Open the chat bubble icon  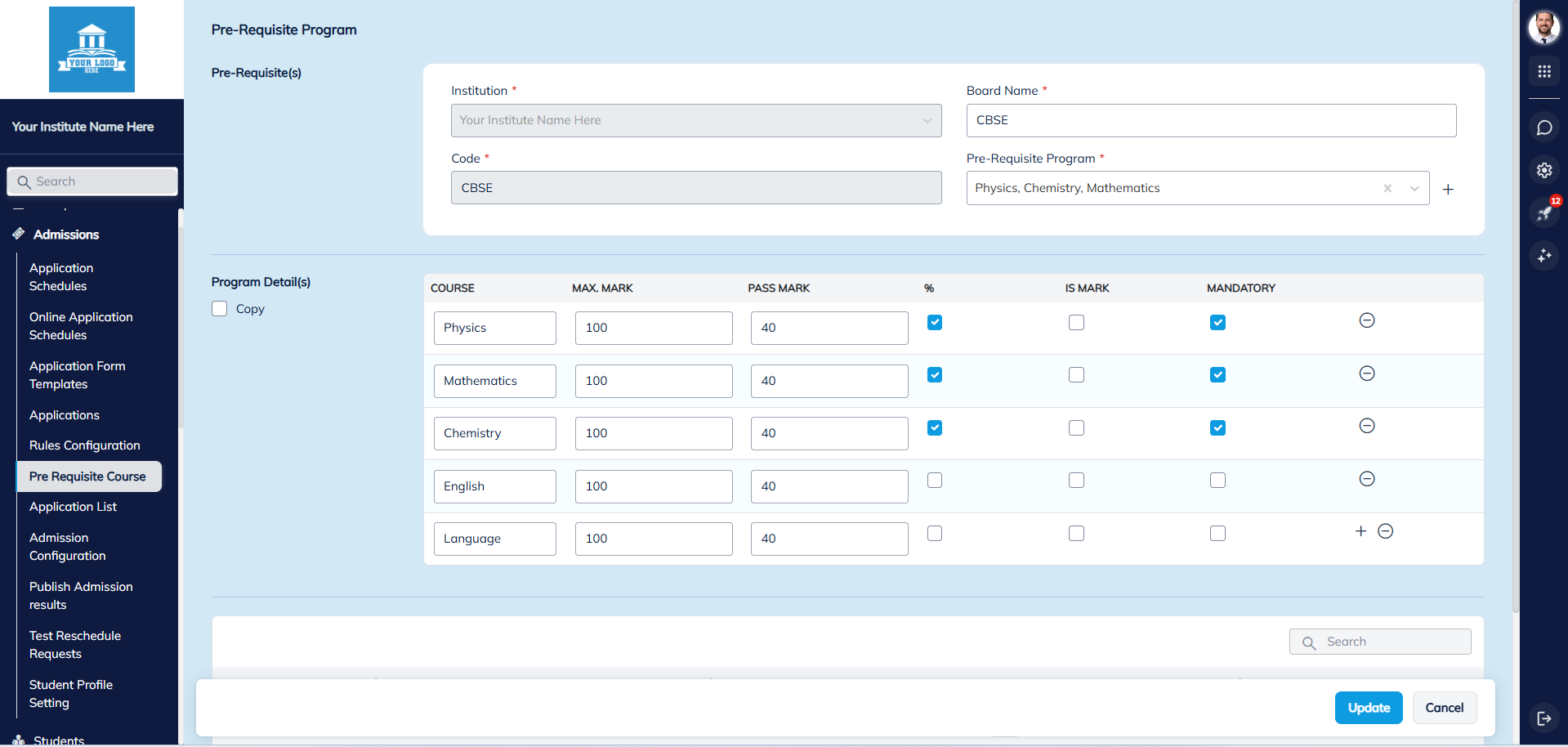click(1544, 127)
